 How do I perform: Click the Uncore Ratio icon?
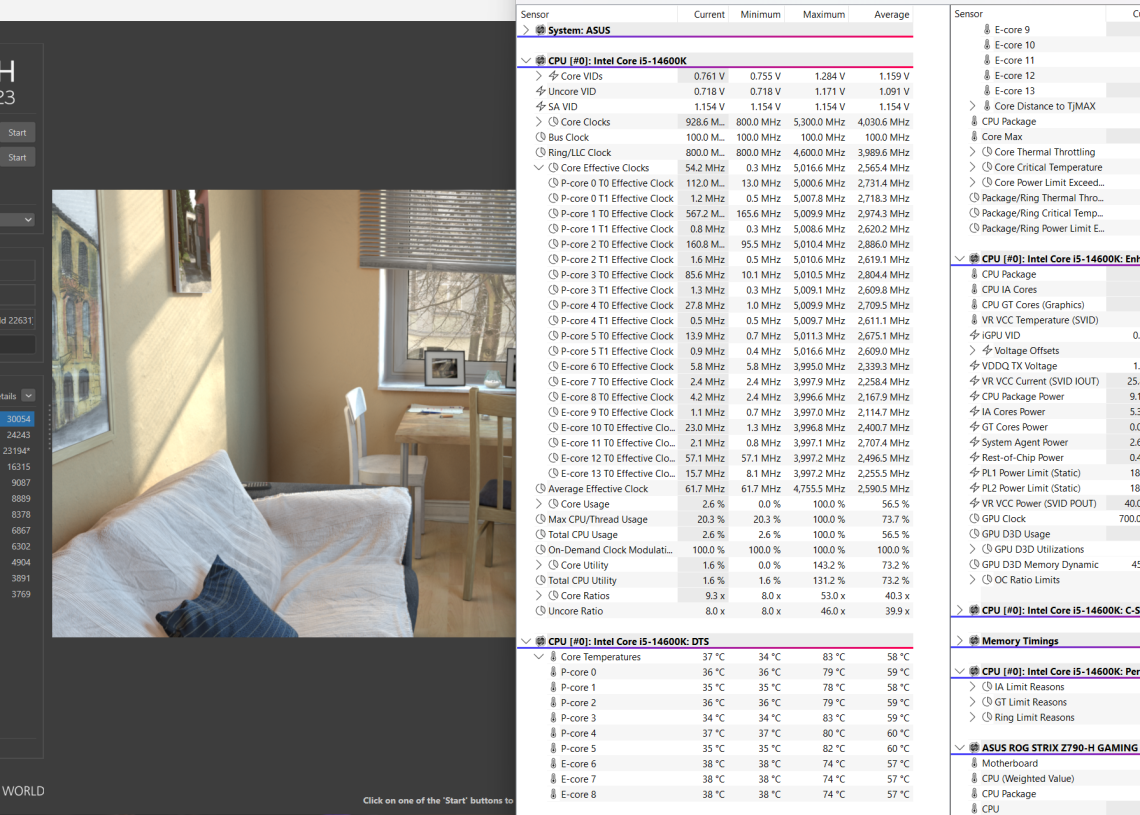(540, 611)
